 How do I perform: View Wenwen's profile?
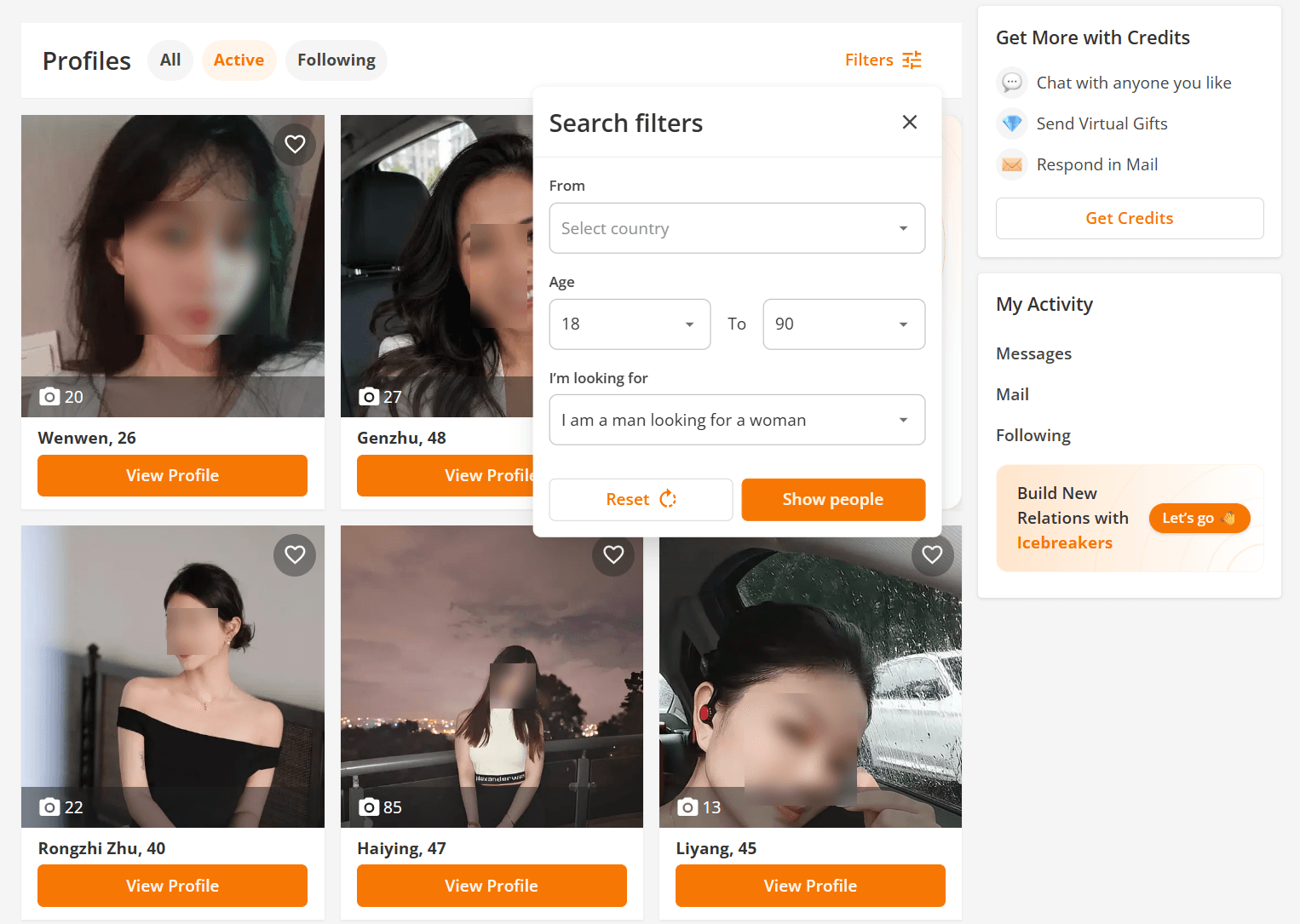[x=172, y=475]
